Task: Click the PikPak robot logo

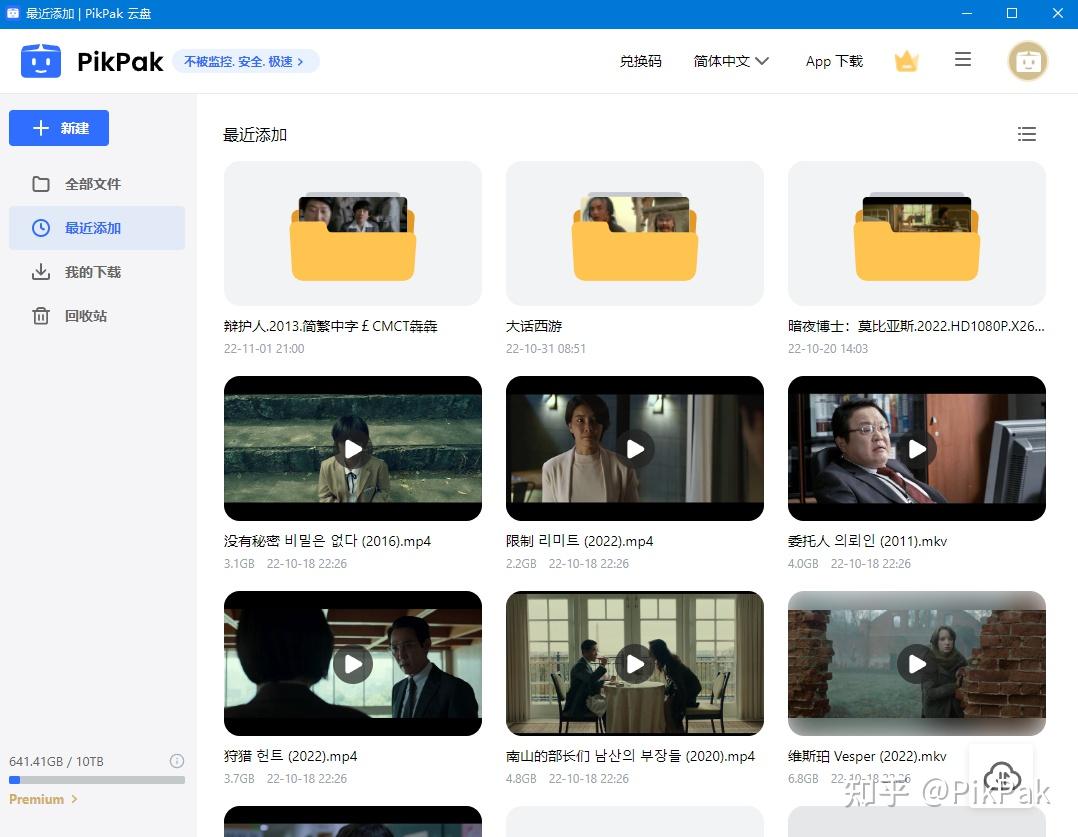Action: click(x=41, y=60)
